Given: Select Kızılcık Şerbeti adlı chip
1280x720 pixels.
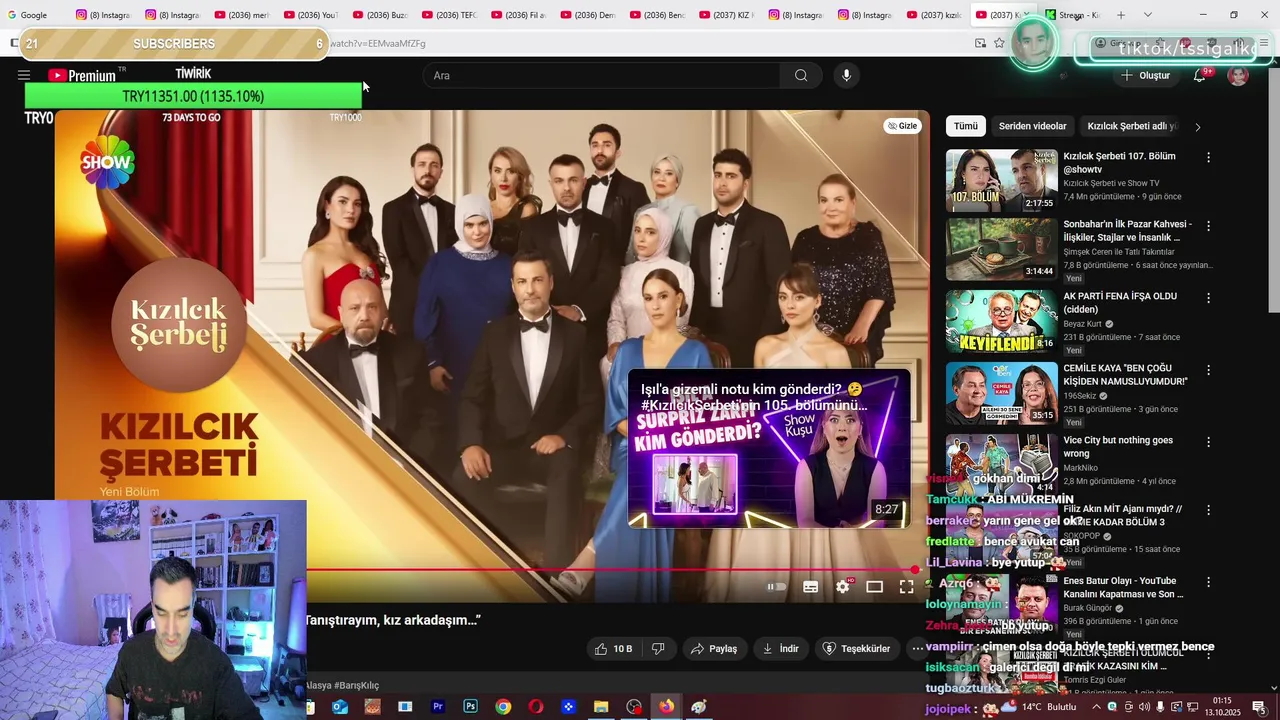Looking at the screenshot, I should [x=1132, y=126].
